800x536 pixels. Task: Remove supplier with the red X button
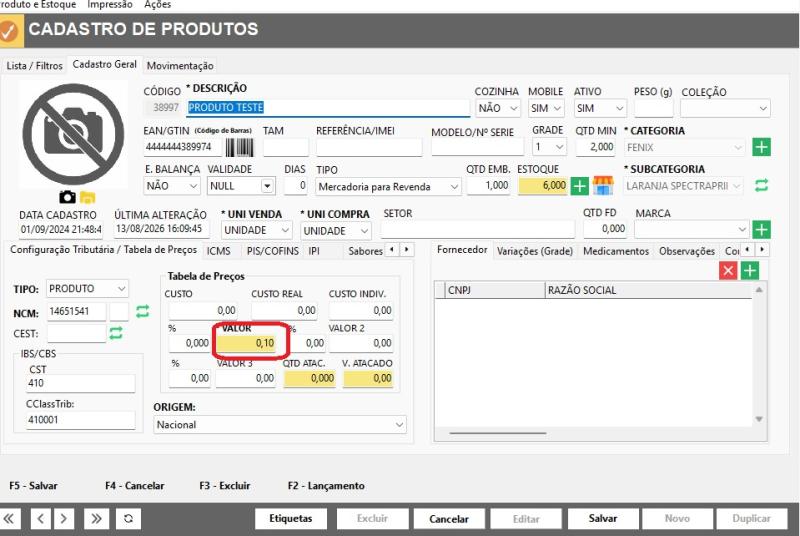point(728,270)
